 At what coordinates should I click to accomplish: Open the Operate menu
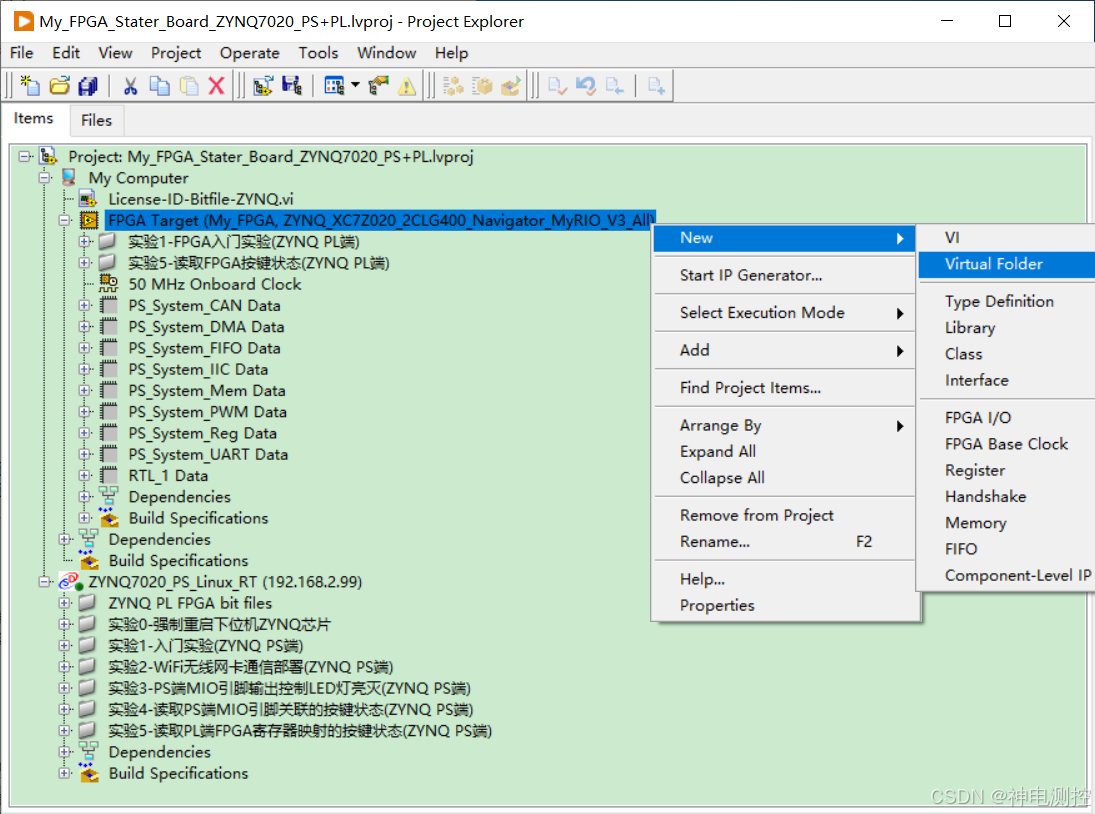[x=249, y=53]
